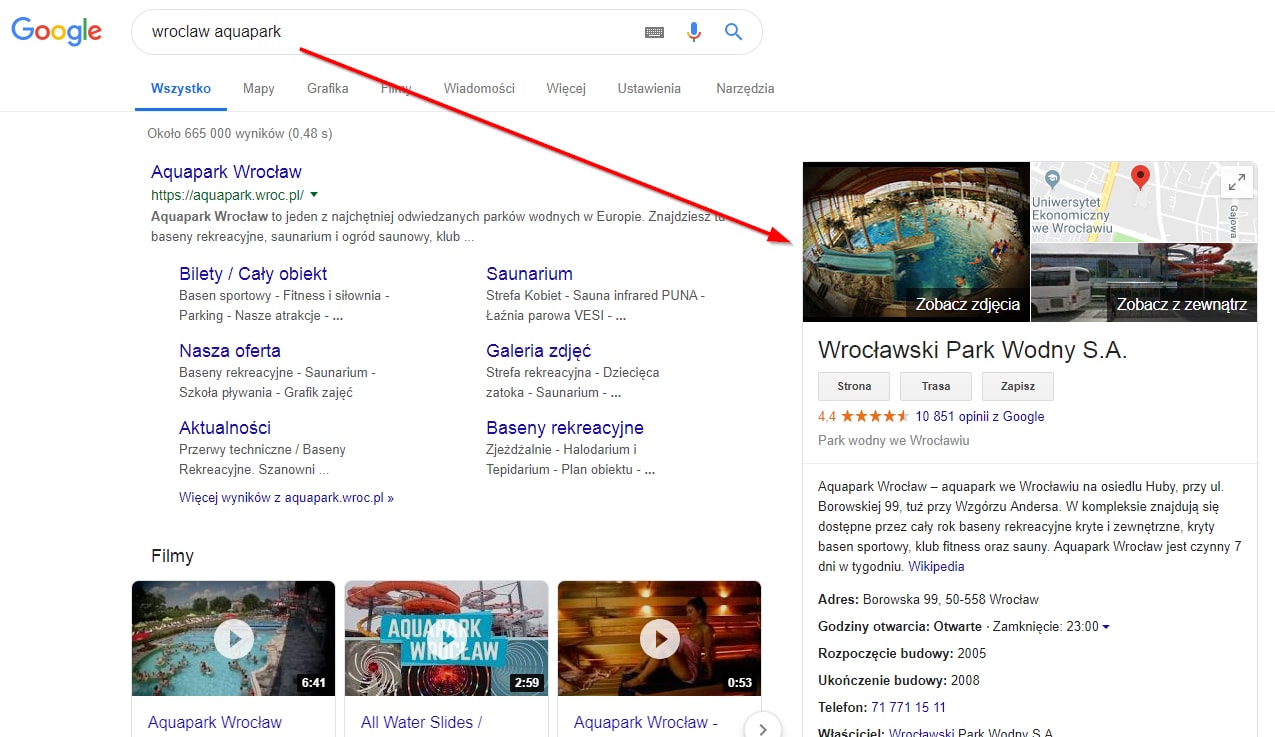Open the Nasza oferta sitelink
The height and width of the screenshot is (737, 1275).
pyautogui.click(x=230, y=351)
